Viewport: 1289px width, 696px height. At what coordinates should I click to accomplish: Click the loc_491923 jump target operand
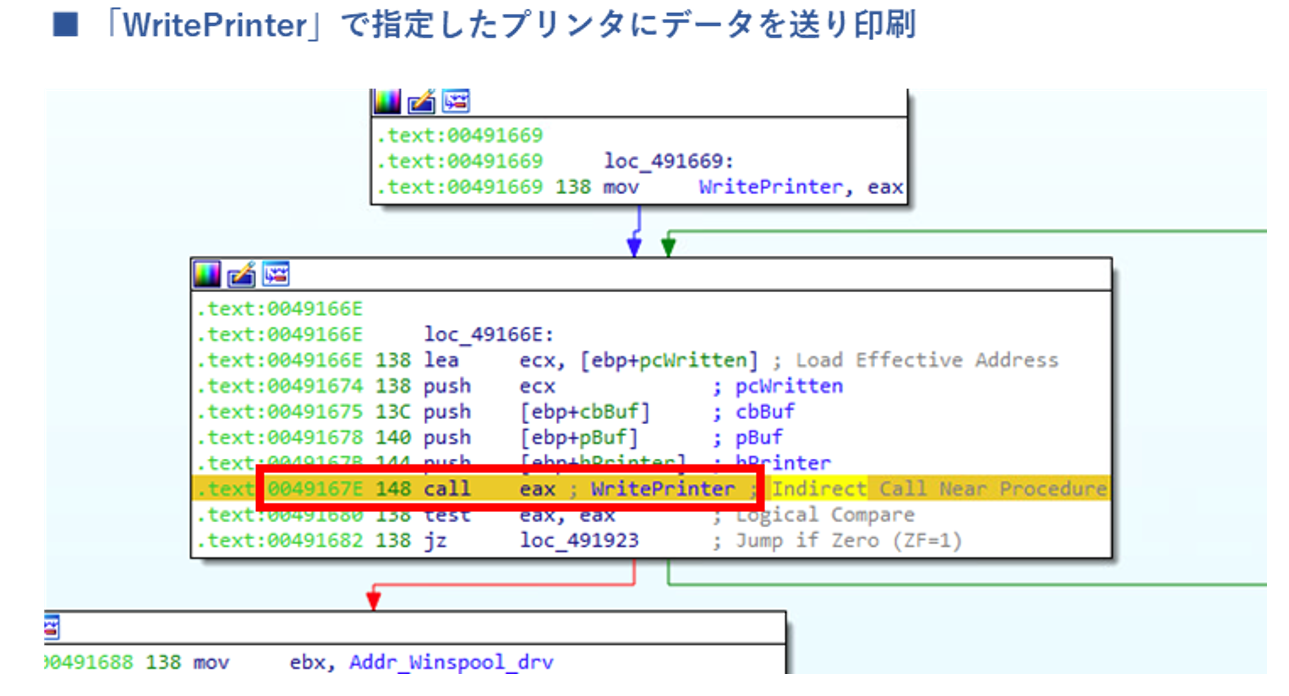(x=579, y=541)
